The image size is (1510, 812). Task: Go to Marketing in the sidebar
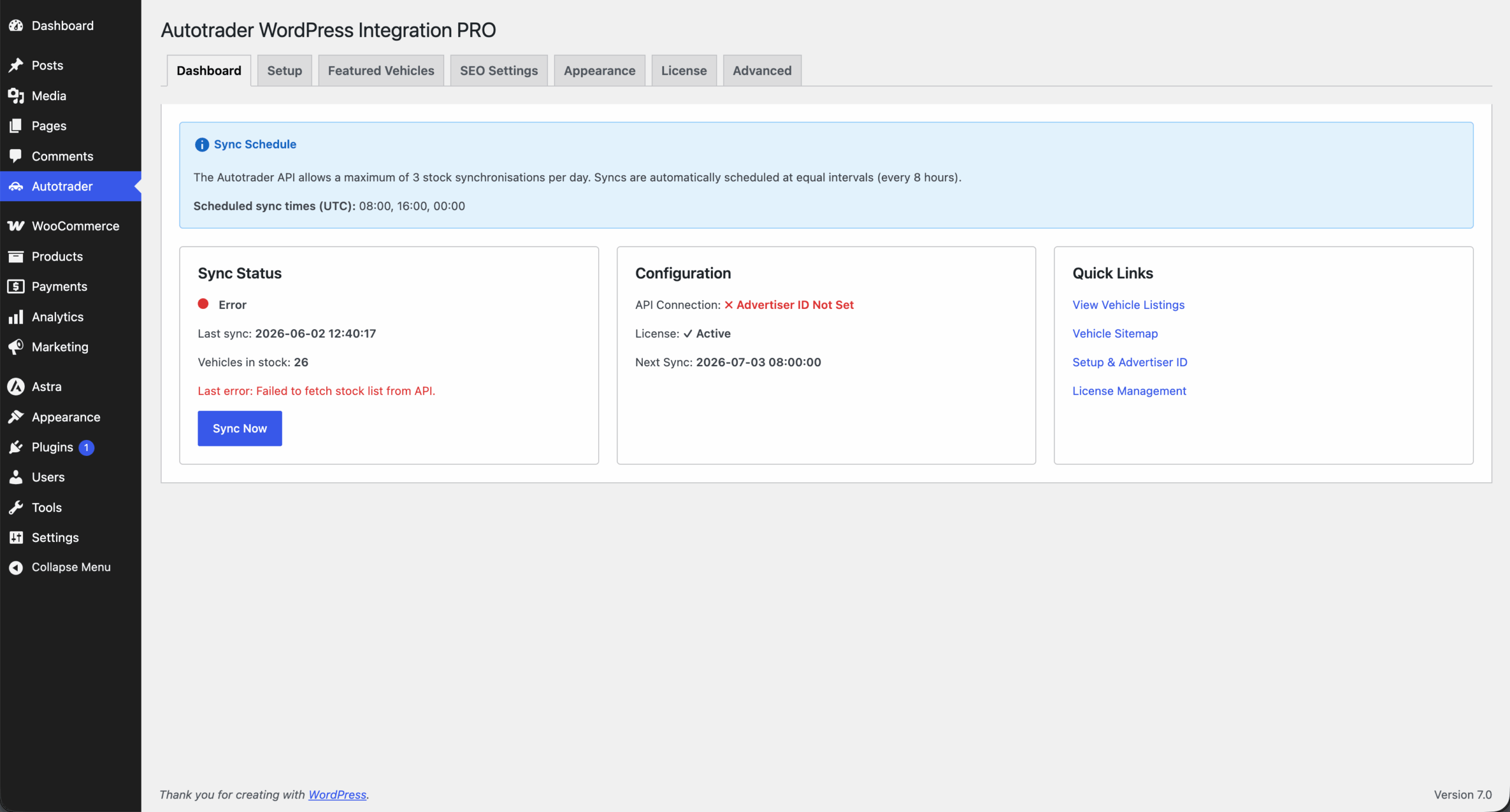point(71,347)
